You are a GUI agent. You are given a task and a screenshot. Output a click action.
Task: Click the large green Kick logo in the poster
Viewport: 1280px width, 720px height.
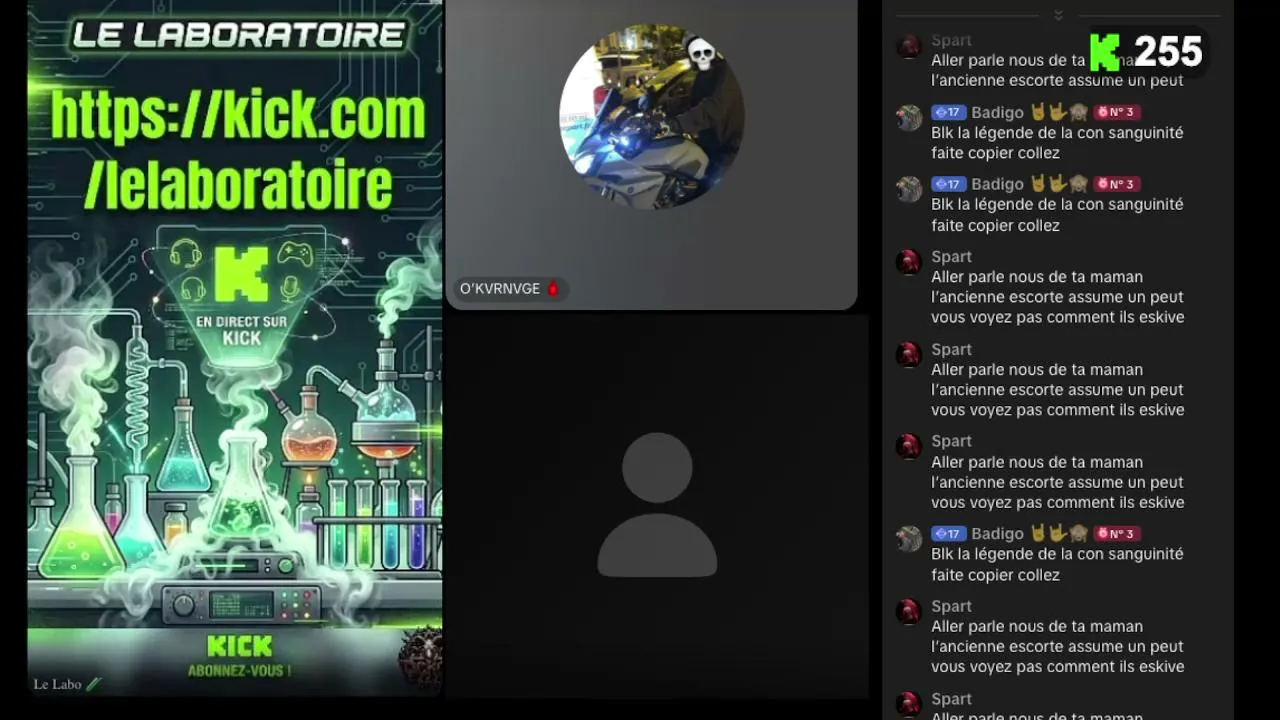coord(241,274)
